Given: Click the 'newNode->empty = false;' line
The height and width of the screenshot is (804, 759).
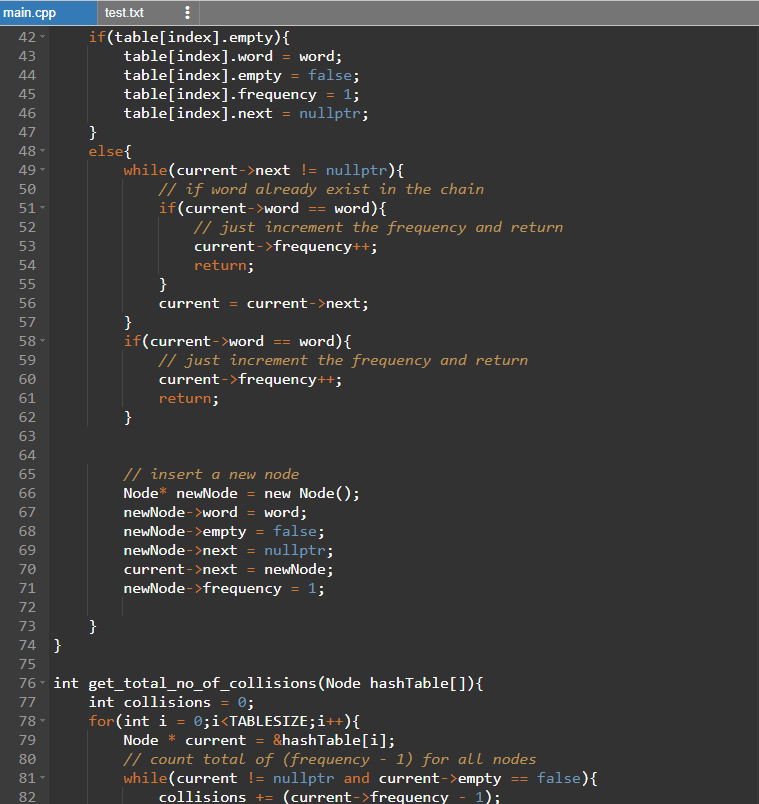Looking at the screenshot, I should [x=224, y=531].
